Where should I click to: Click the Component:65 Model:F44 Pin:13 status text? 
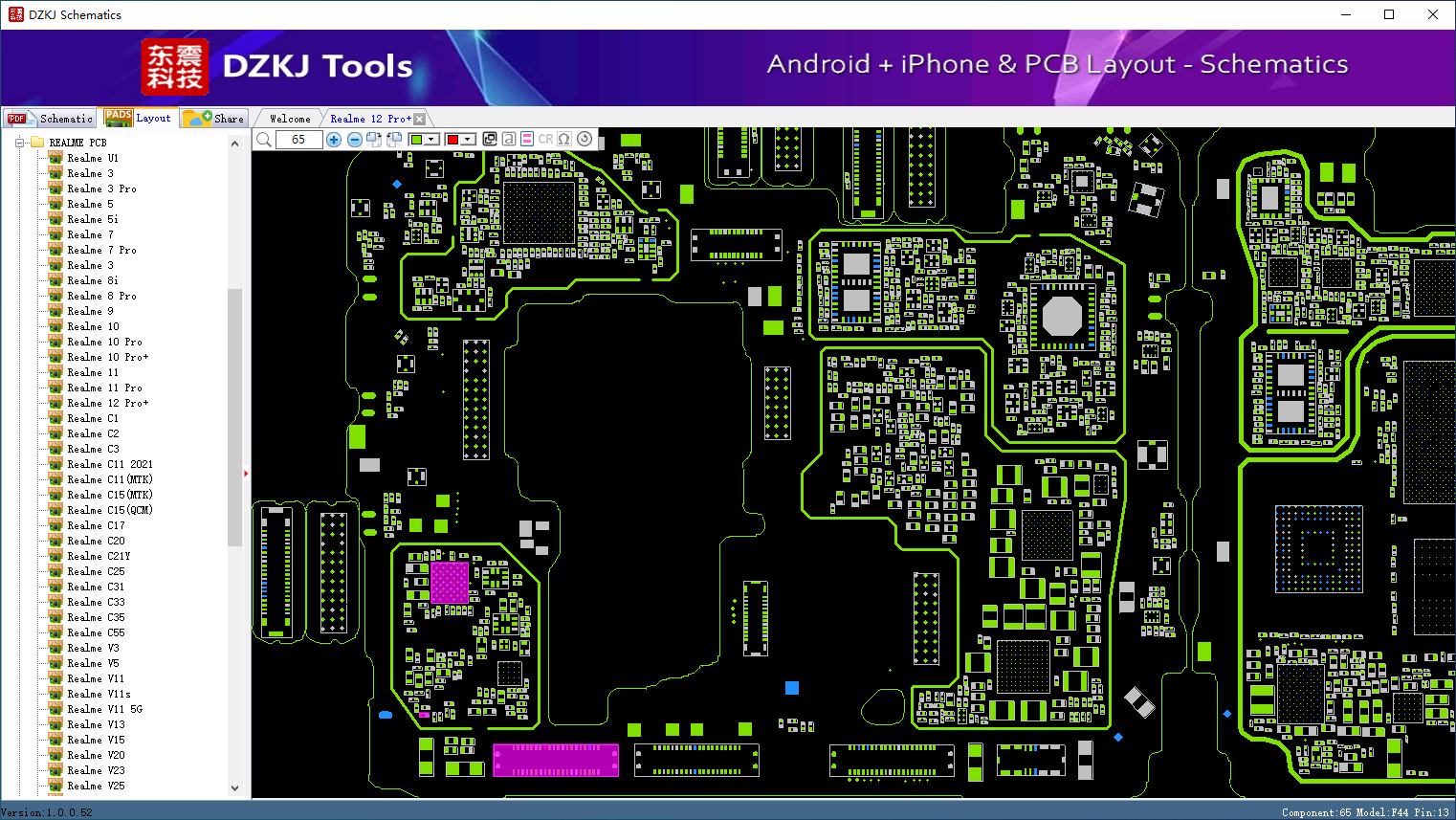[x=1365, y=812]
